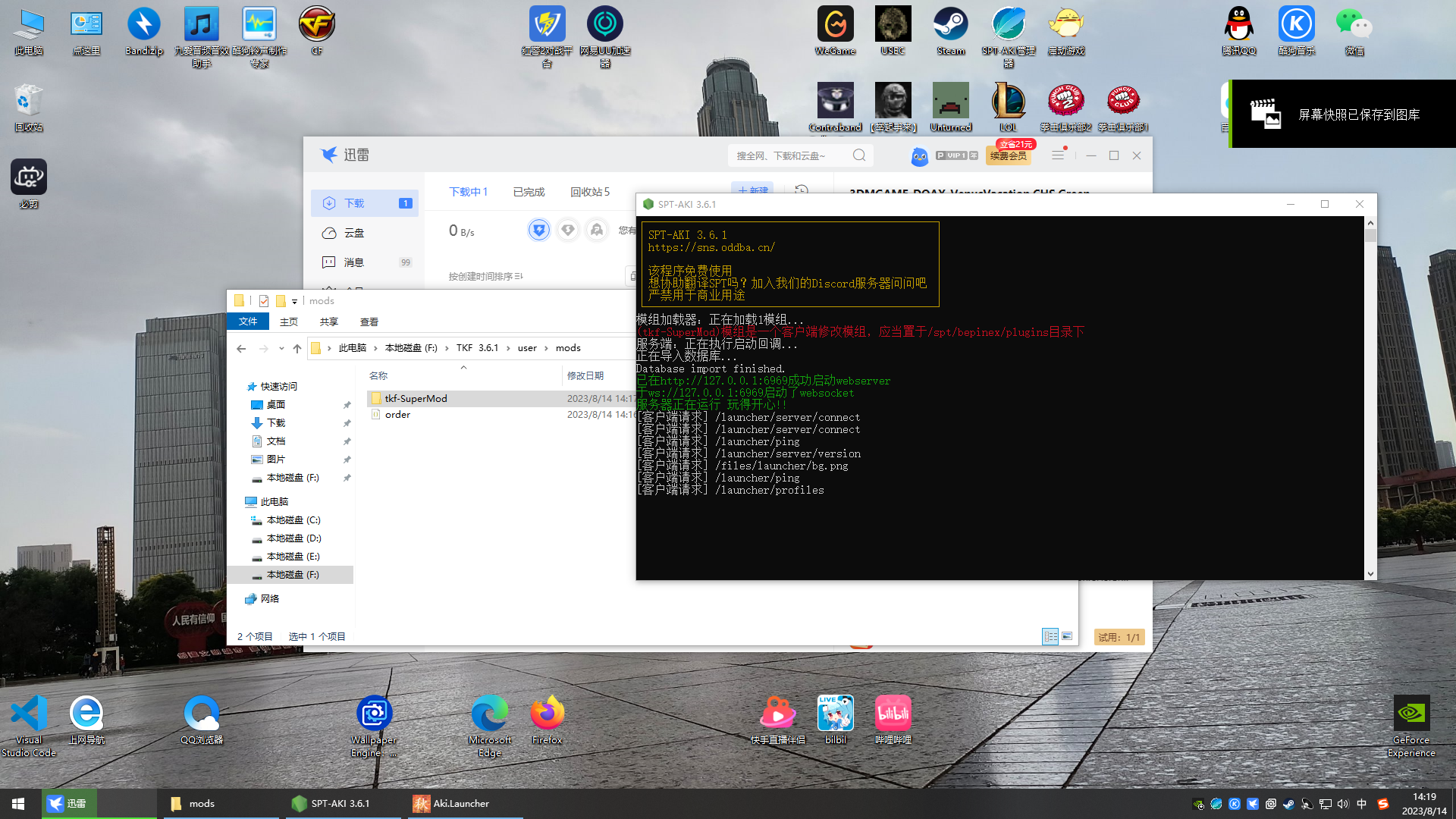Open the CF game desktop icon

pyautogui.click(x=317, y=32)
